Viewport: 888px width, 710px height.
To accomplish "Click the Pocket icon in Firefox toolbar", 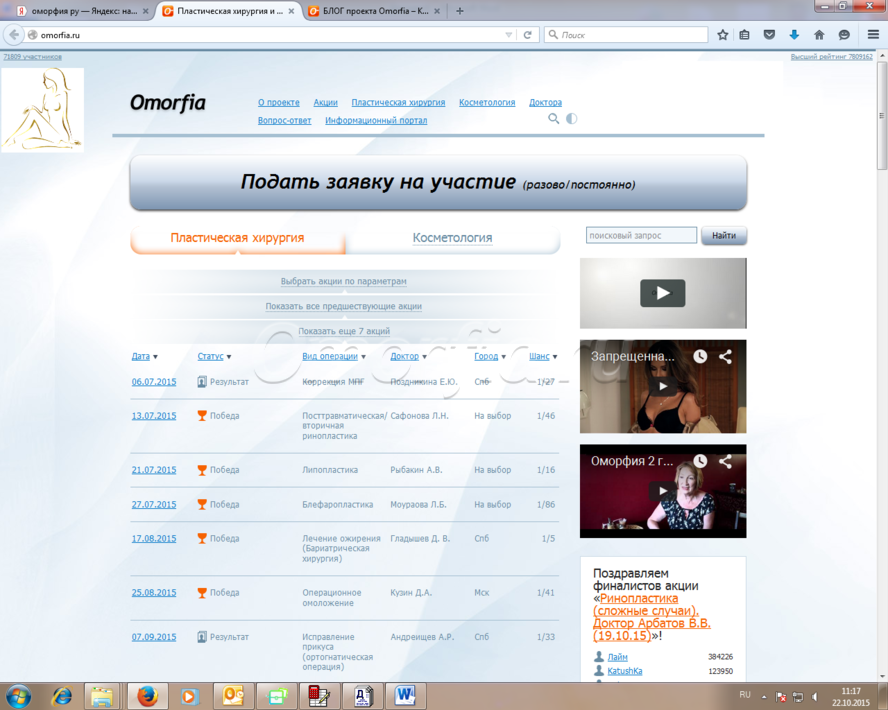I will tap(769, 35).
